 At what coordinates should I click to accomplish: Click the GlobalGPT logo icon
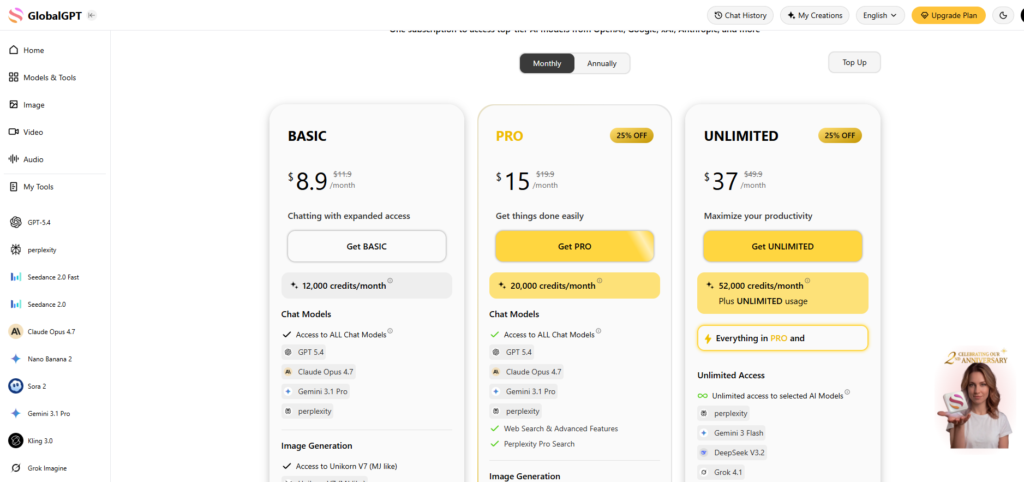[x=16, y=15]
